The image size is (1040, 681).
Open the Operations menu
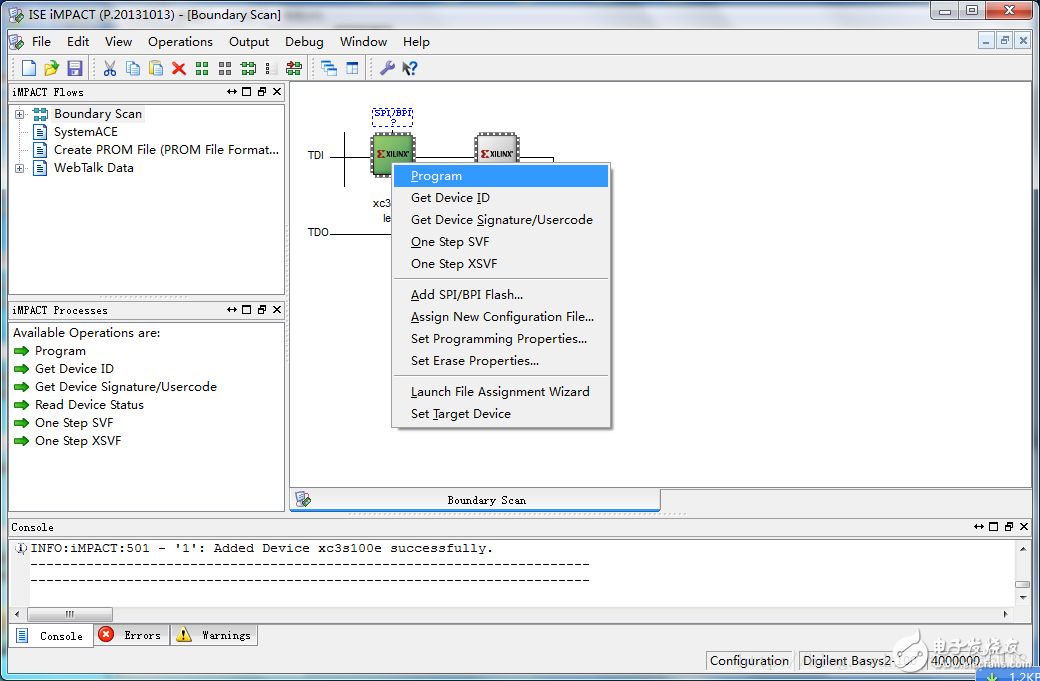tap(180, 42)
